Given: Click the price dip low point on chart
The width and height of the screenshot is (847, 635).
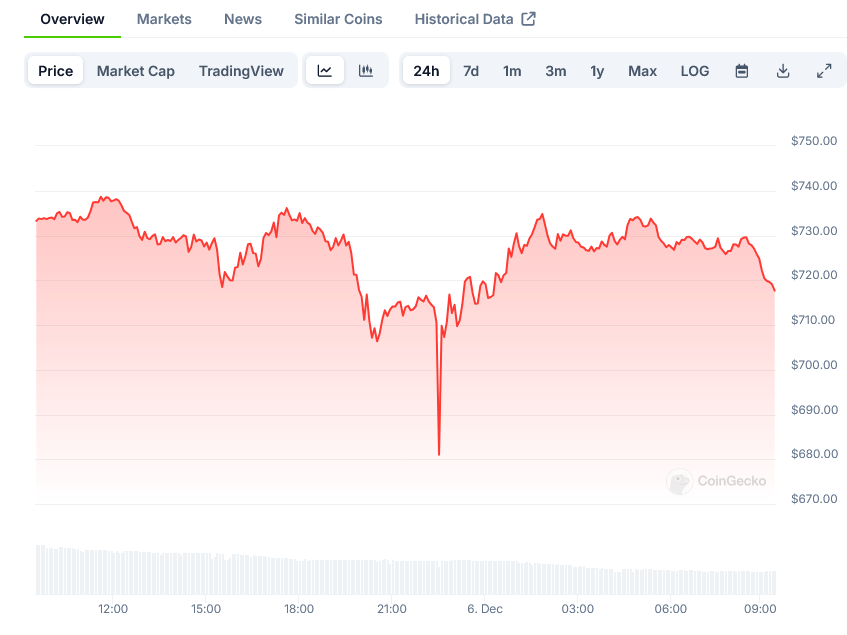Looking at the screenshot, I should tap(439, 454).
